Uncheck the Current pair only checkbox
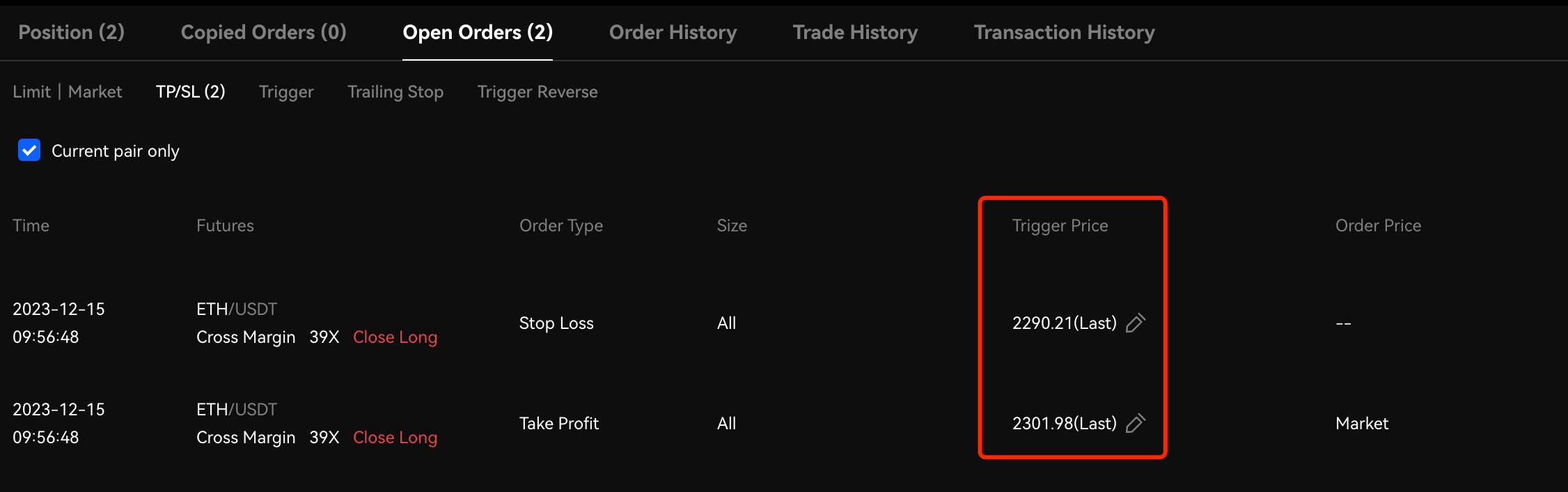Viewport: 1568px width, 492px height. [x=29, y=151]
